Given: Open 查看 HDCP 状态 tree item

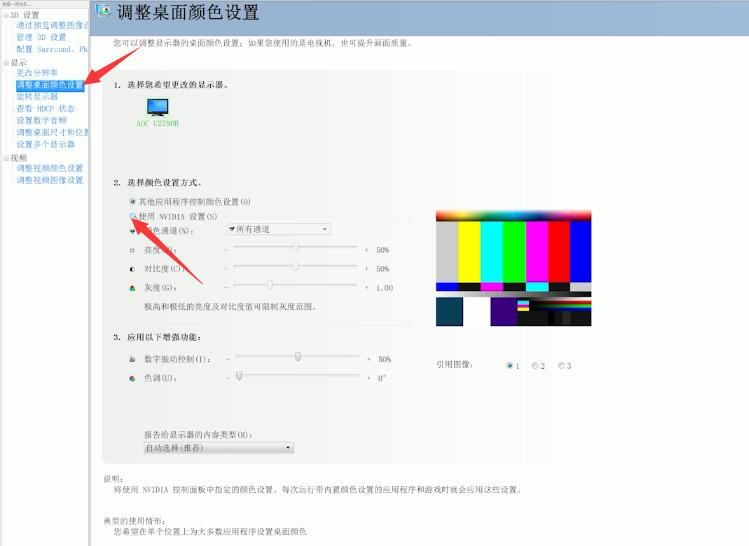Looking at the screenshot, I should [45, 108].
